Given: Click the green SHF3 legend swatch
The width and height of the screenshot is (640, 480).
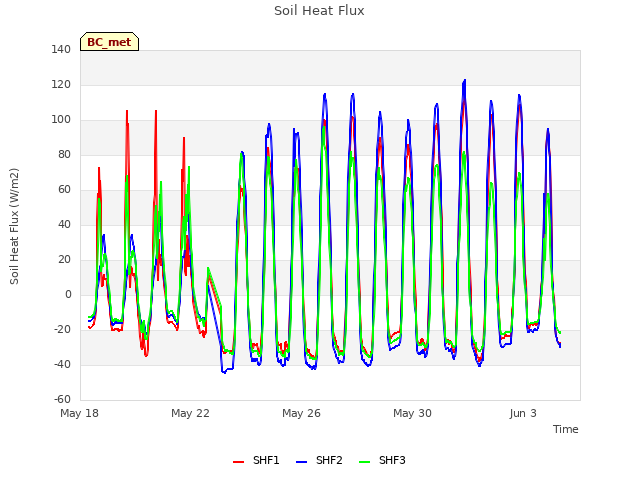Looking at the screenshot, I should point(364,462).
